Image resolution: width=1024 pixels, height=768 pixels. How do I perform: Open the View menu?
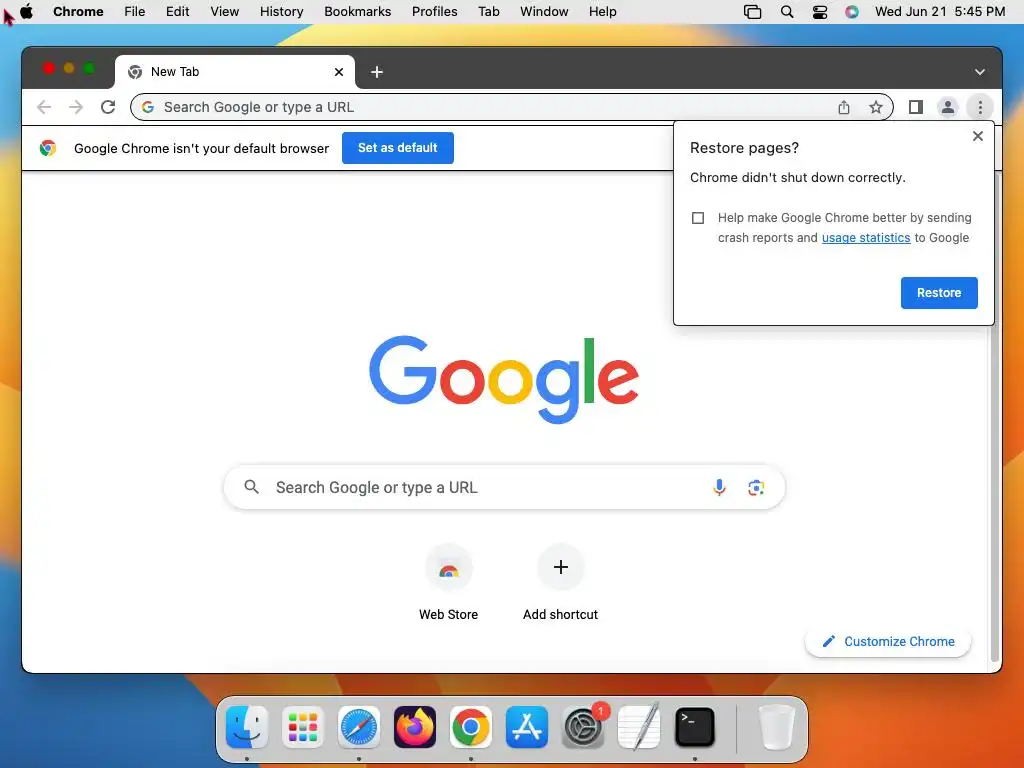[x=224, y=12]
